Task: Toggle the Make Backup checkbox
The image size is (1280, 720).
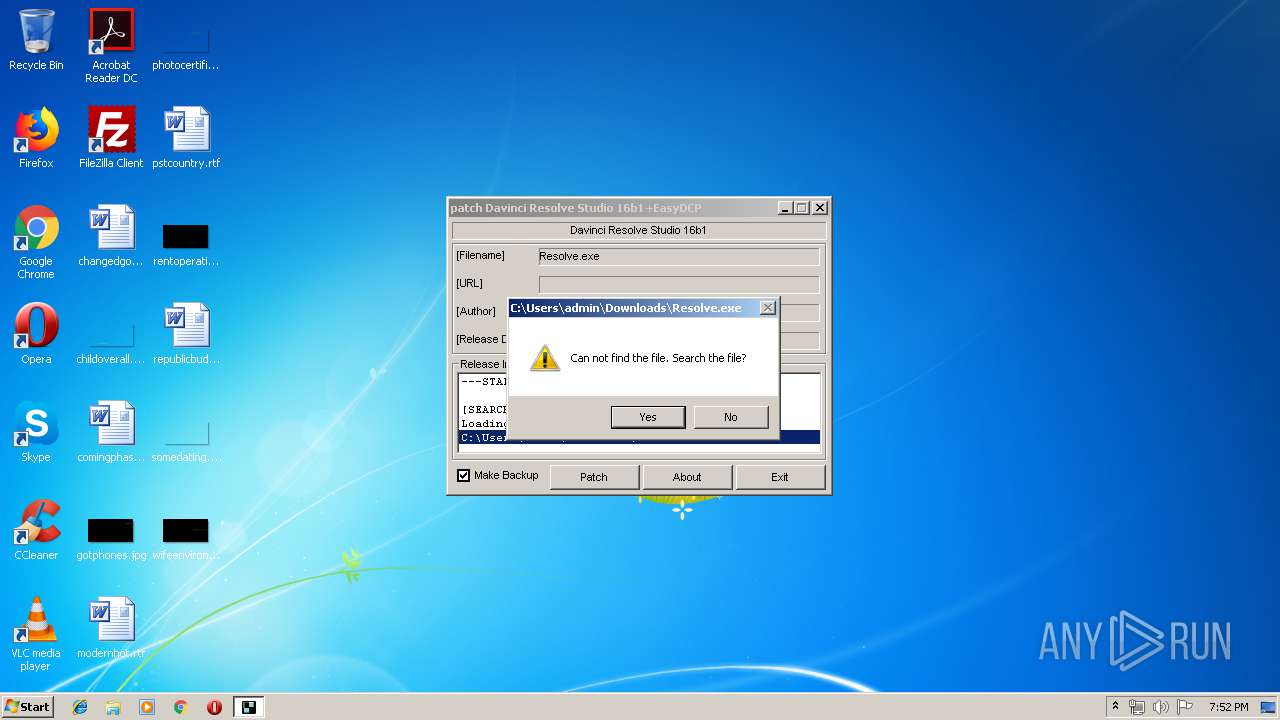Action: pos(464,476)
